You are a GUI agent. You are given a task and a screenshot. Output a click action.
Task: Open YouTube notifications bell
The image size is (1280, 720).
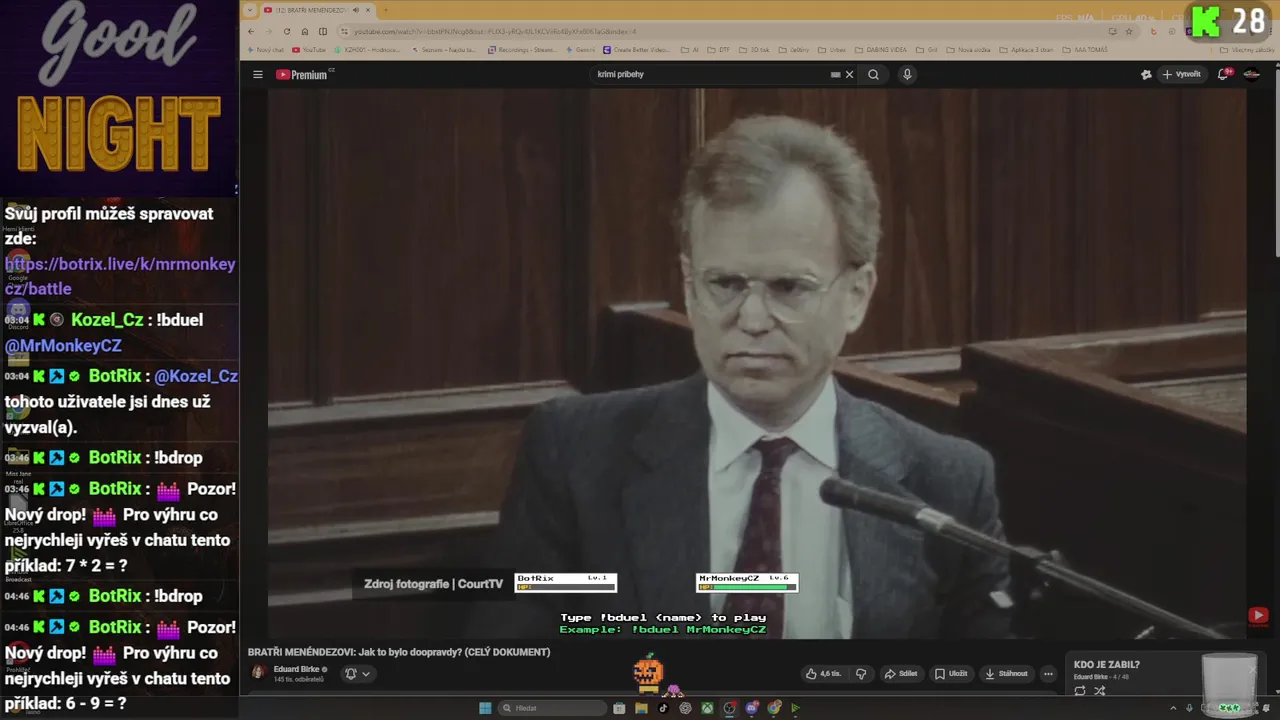1223,74
